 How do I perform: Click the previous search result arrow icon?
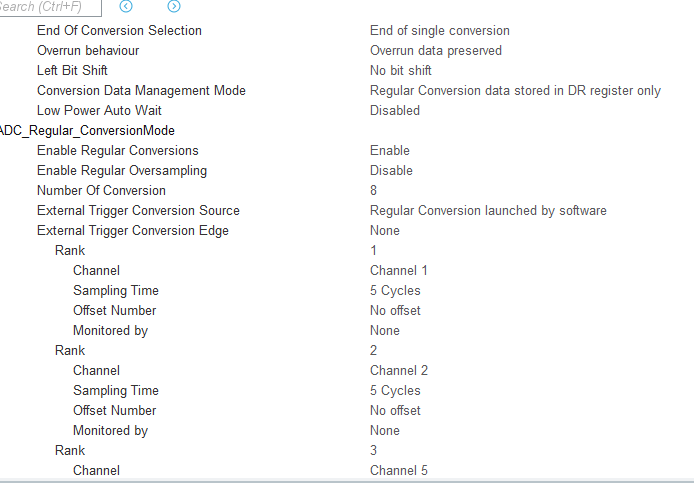point(126,6)
